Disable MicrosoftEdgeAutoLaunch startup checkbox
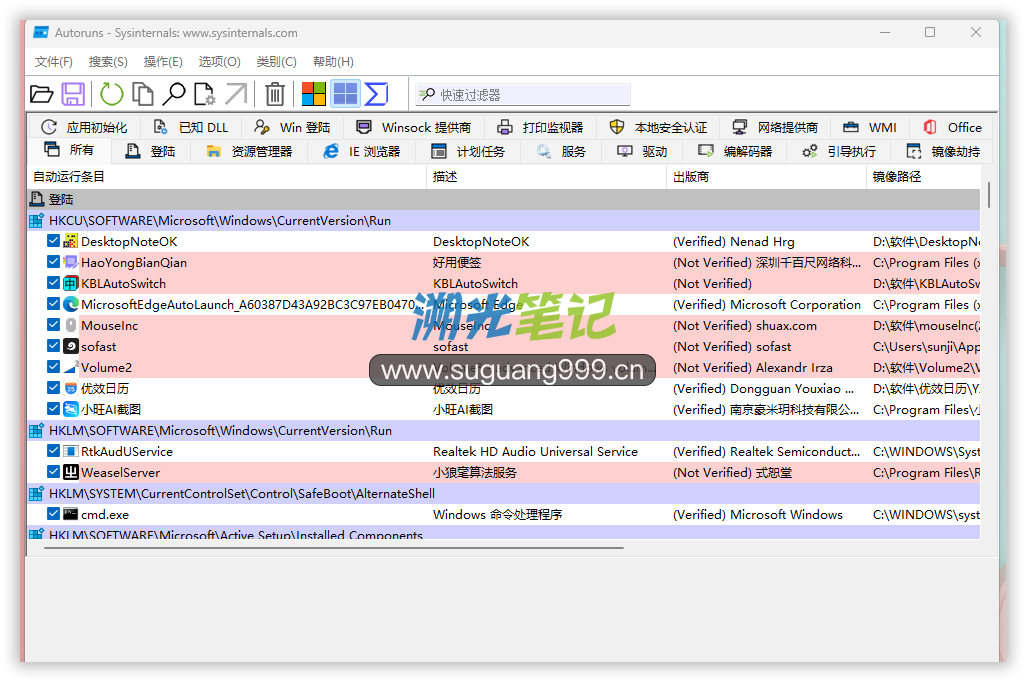Image resolution: width=1026 pixels, height=682 pixels. pyautogui.click(x=54, y=304)
